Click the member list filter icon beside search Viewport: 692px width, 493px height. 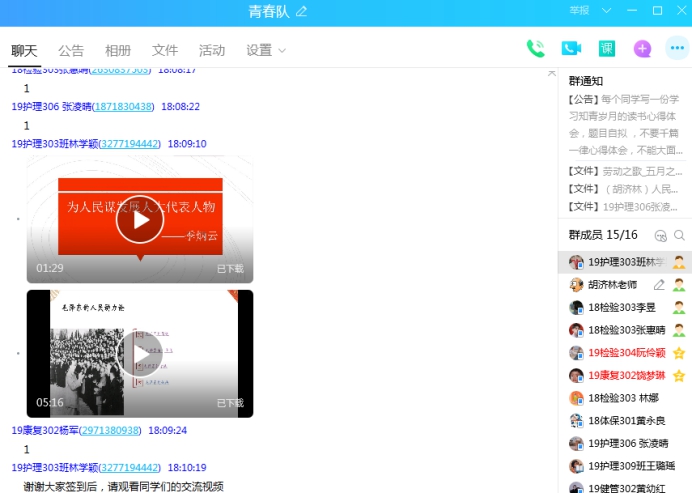click(660, 235)
